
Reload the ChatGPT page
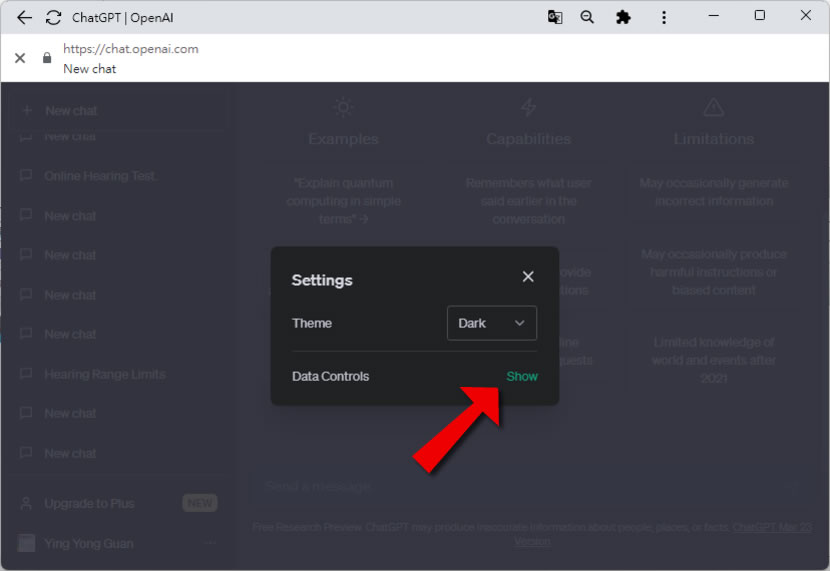pyautogui.click(x=53, y=17)
